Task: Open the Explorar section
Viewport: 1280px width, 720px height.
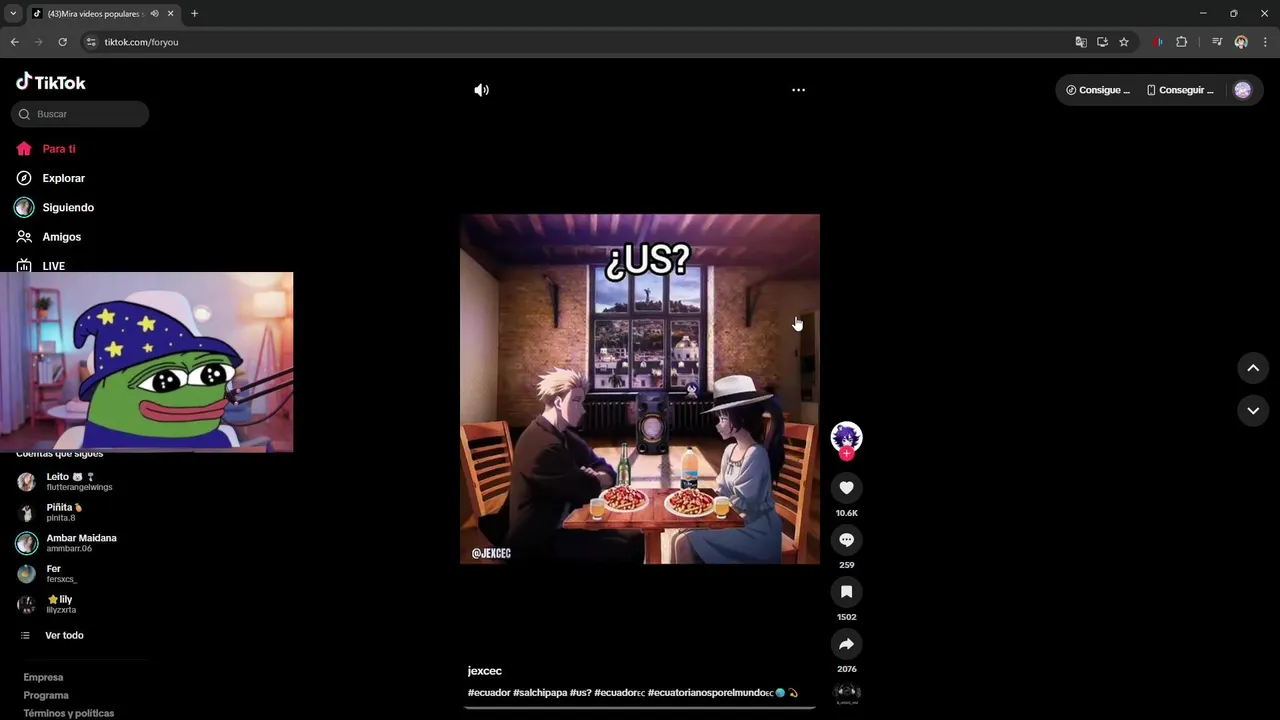Action: click(x=51, y=178)
